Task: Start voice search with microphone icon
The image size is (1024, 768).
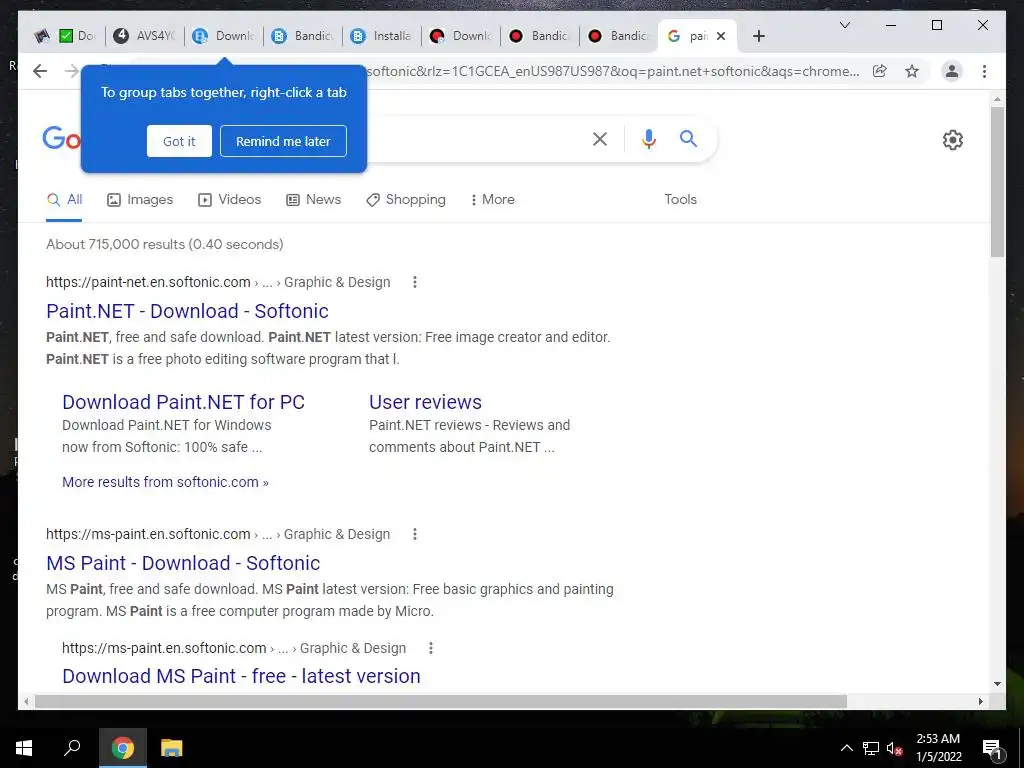Action: tap(648, 139)
